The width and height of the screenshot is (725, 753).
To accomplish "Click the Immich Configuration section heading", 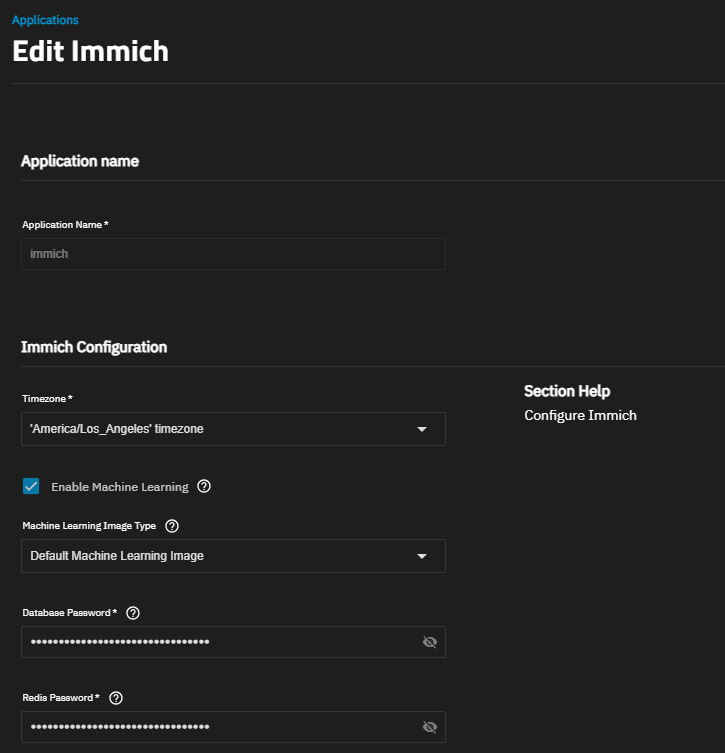I will tap(94, 347).
